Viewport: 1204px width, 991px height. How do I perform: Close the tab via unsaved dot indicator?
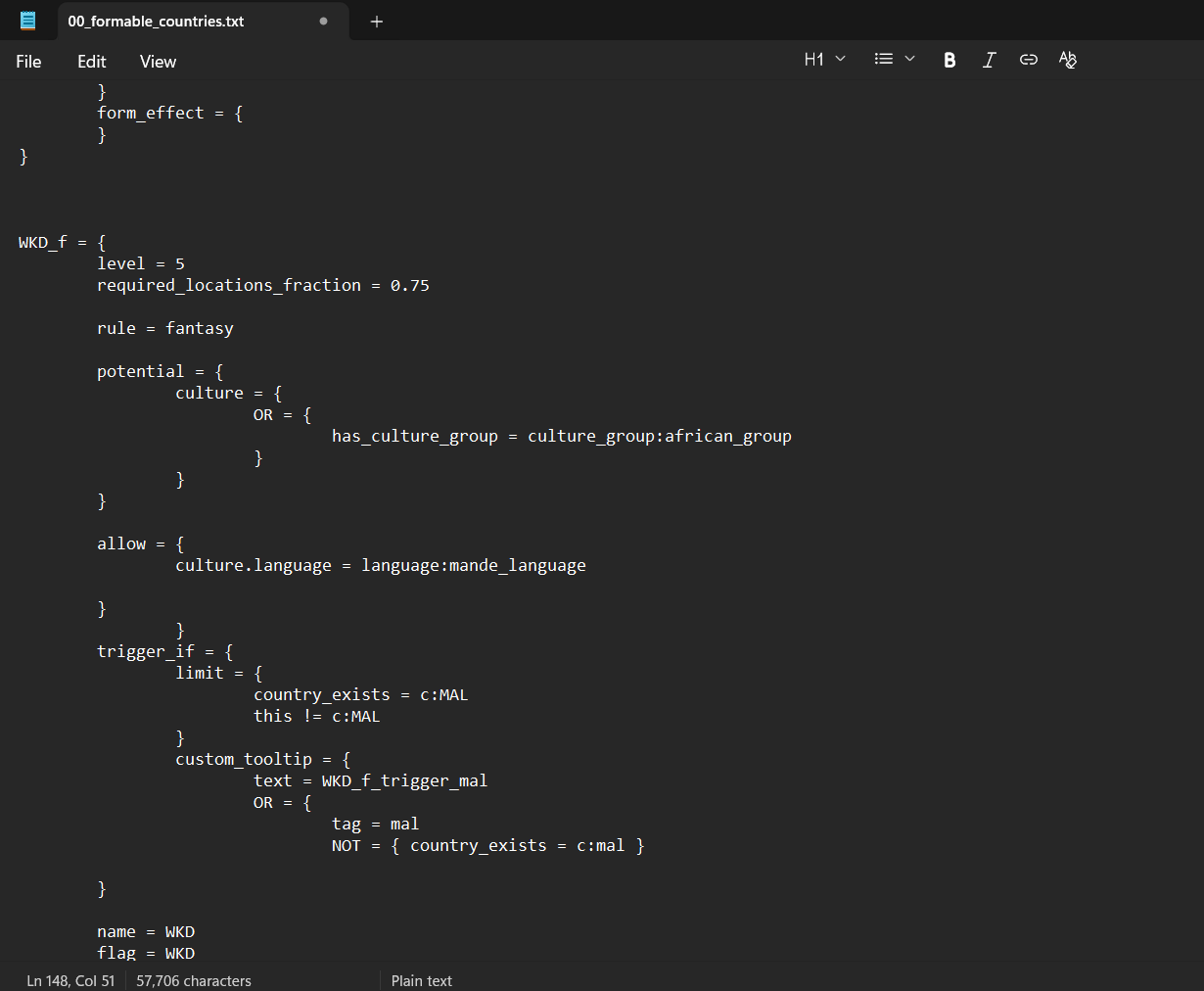coord(324,21)
